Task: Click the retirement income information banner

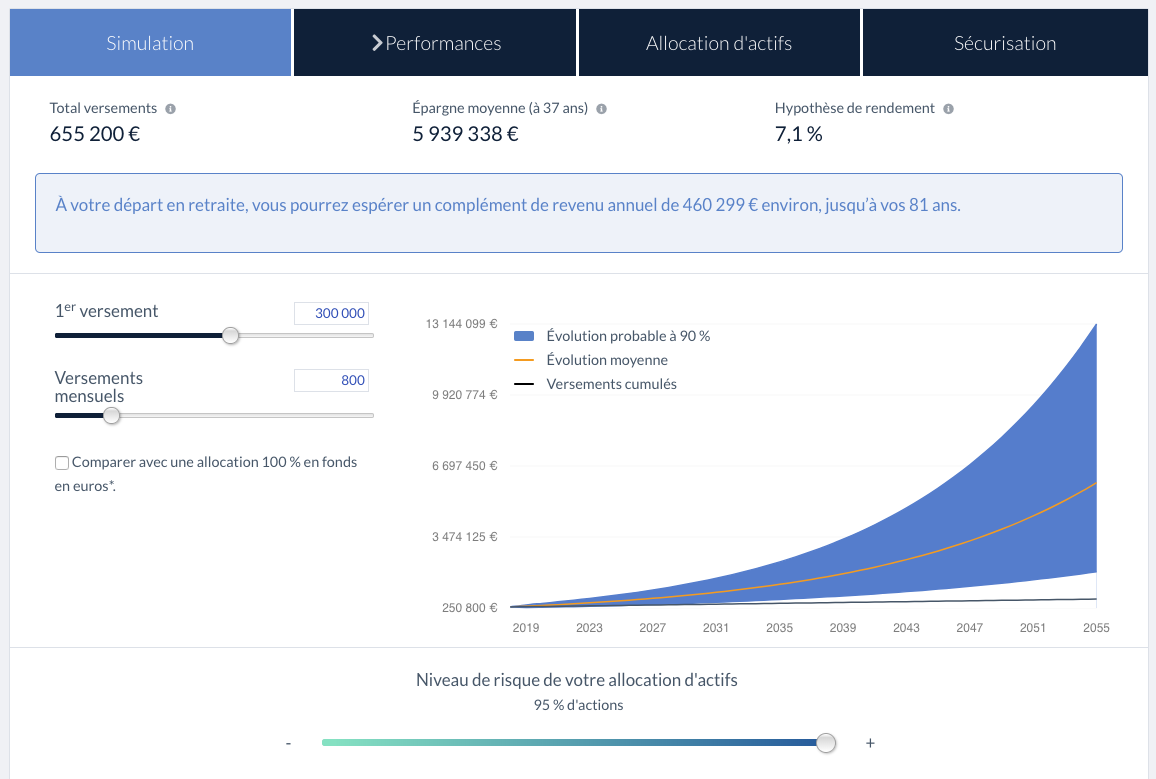Action: [x=578, y=213]
